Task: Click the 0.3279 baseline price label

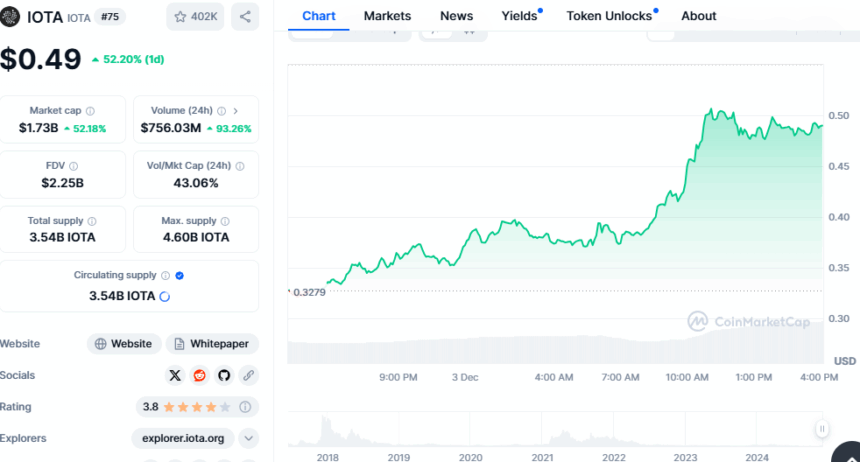Action: pos(309,292)
